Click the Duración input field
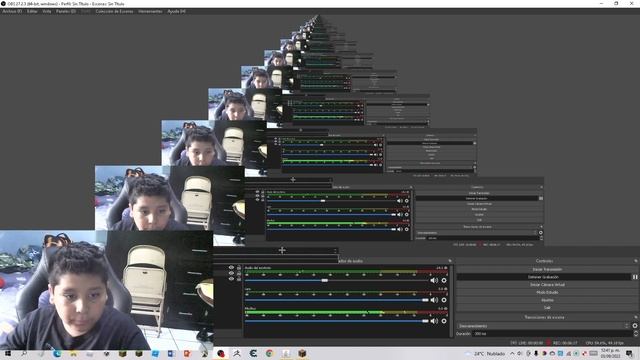640x360 pixels. pyautogui.click(x=553, y=333)
